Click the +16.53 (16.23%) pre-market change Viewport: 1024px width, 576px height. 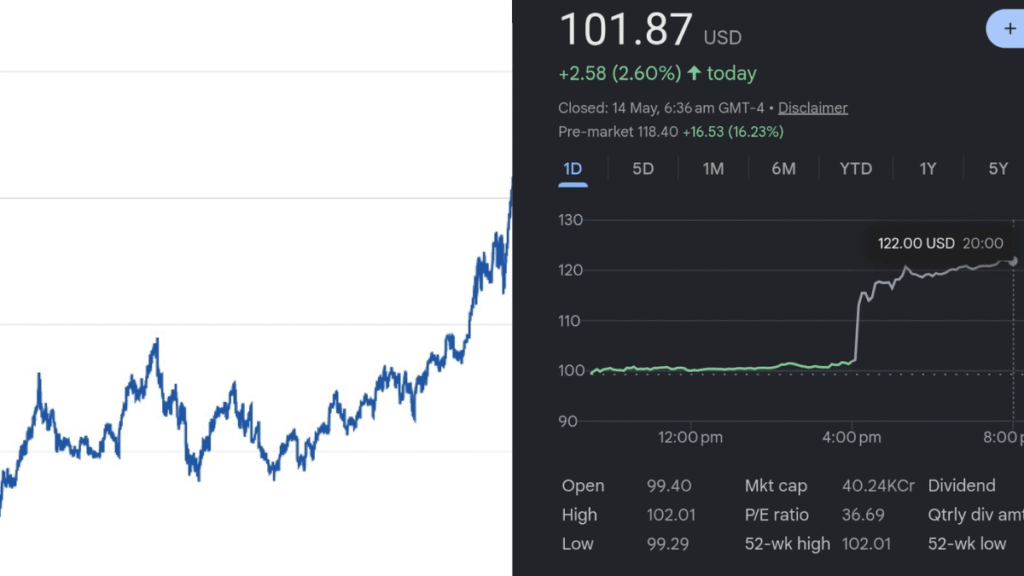pos(733,132)
